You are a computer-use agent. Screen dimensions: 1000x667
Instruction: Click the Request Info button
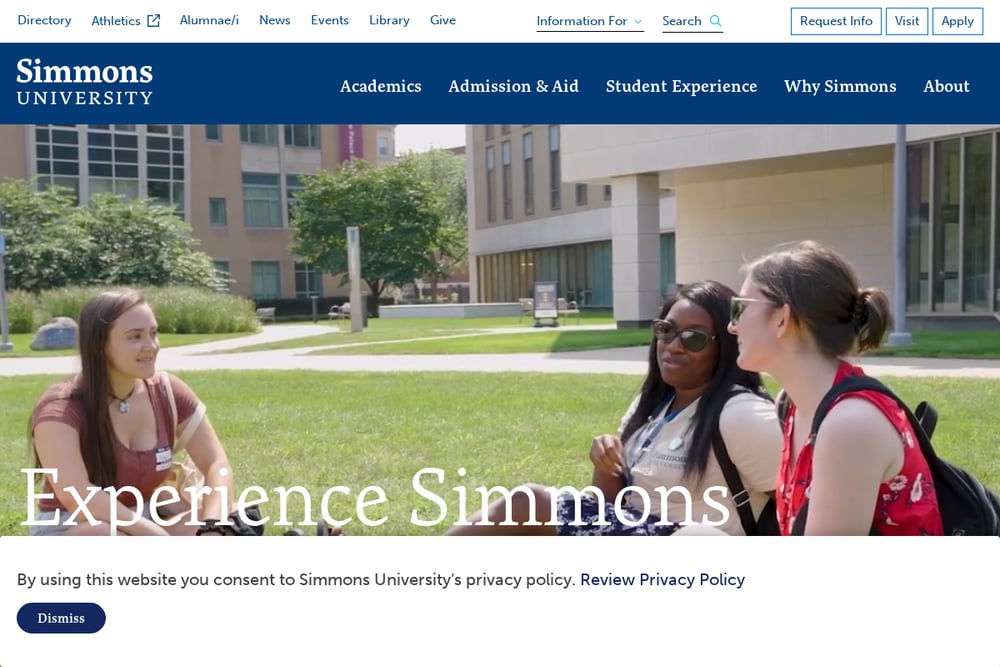(836, 21)
